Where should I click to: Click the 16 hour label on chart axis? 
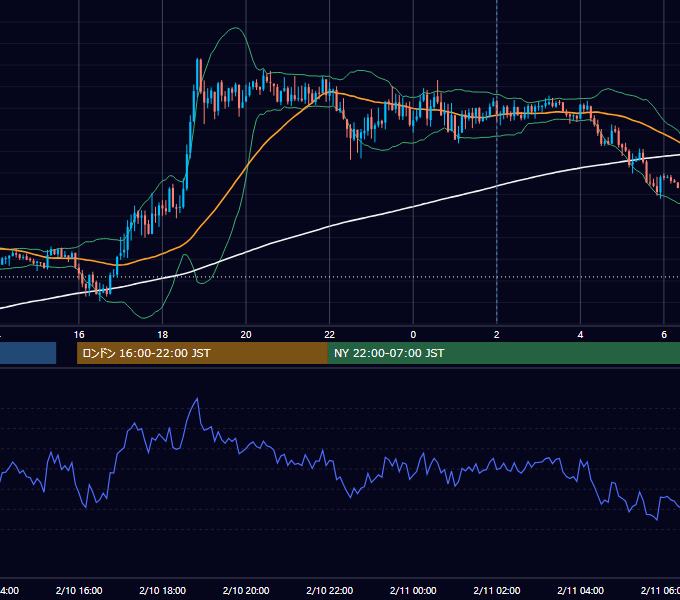79,335
